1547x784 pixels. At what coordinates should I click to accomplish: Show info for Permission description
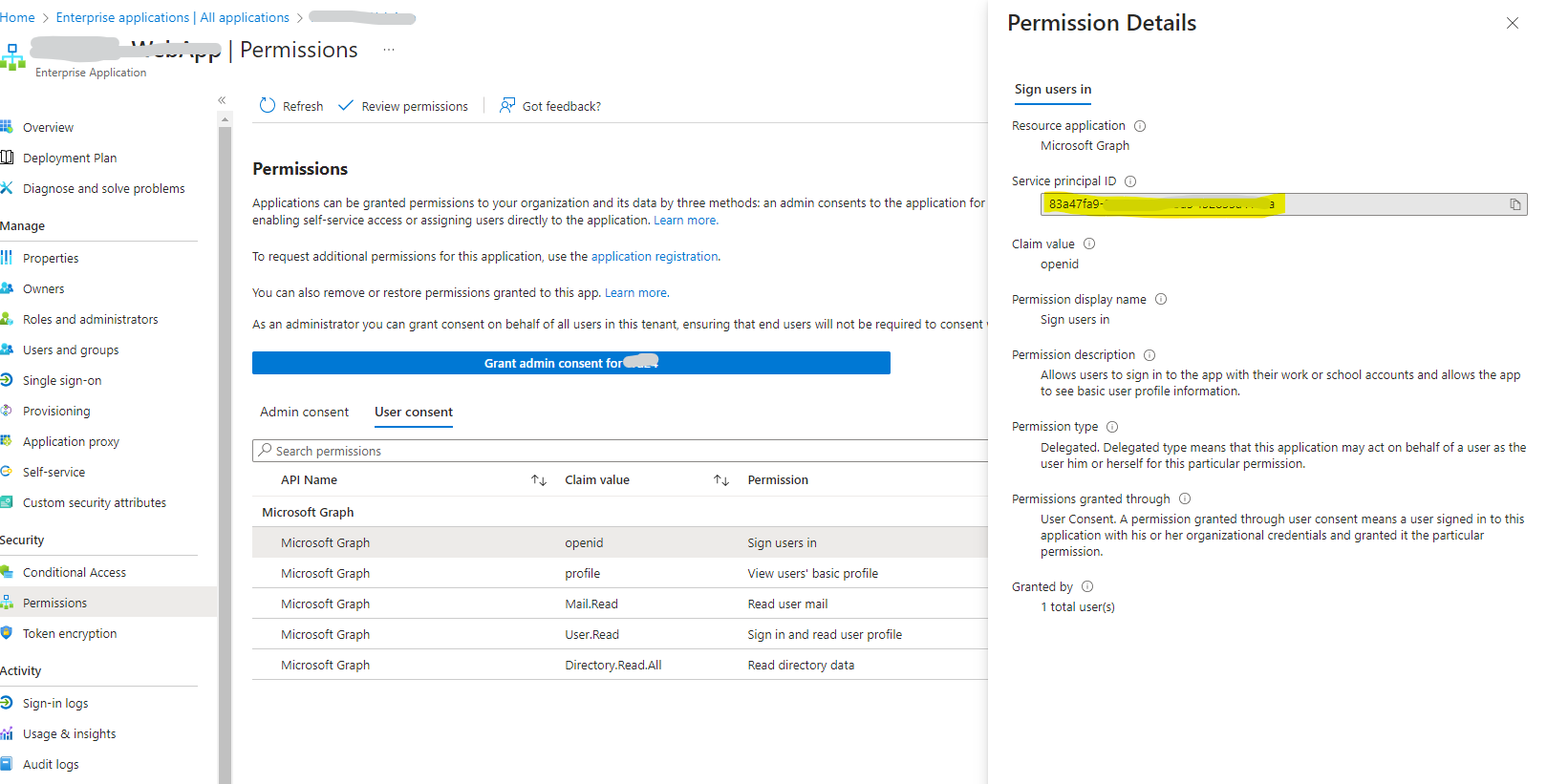point(1150,355)
